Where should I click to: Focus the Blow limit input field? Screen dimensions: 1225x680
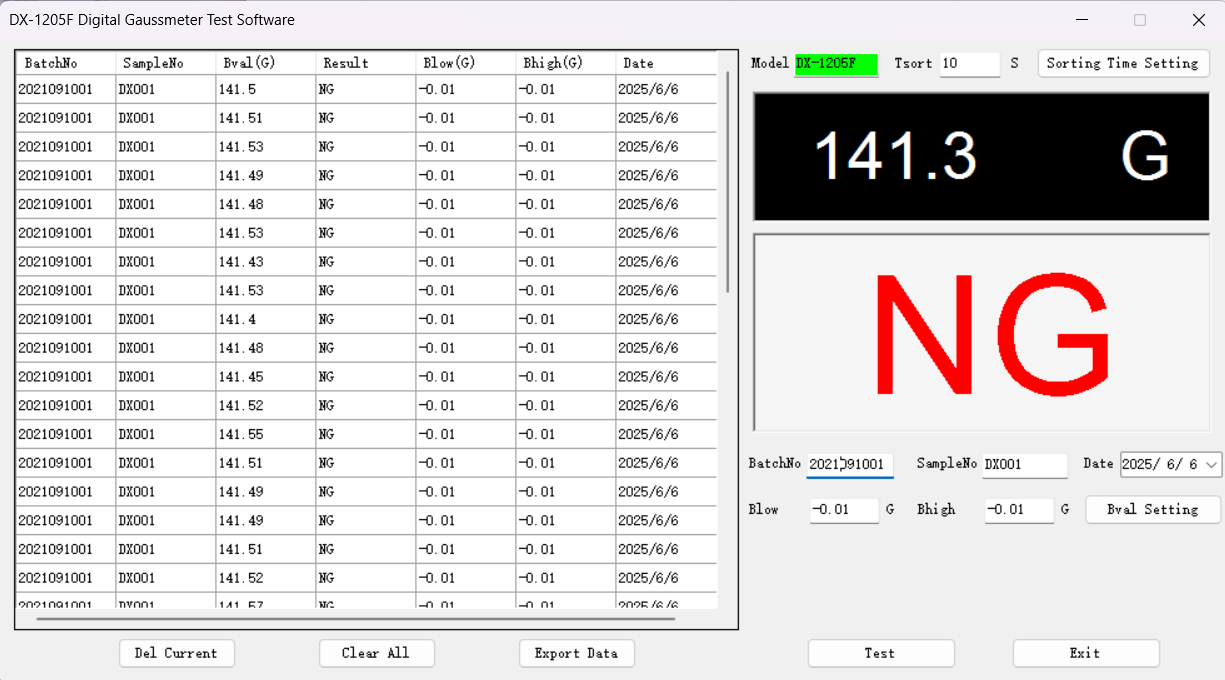[x=843, y=510]
